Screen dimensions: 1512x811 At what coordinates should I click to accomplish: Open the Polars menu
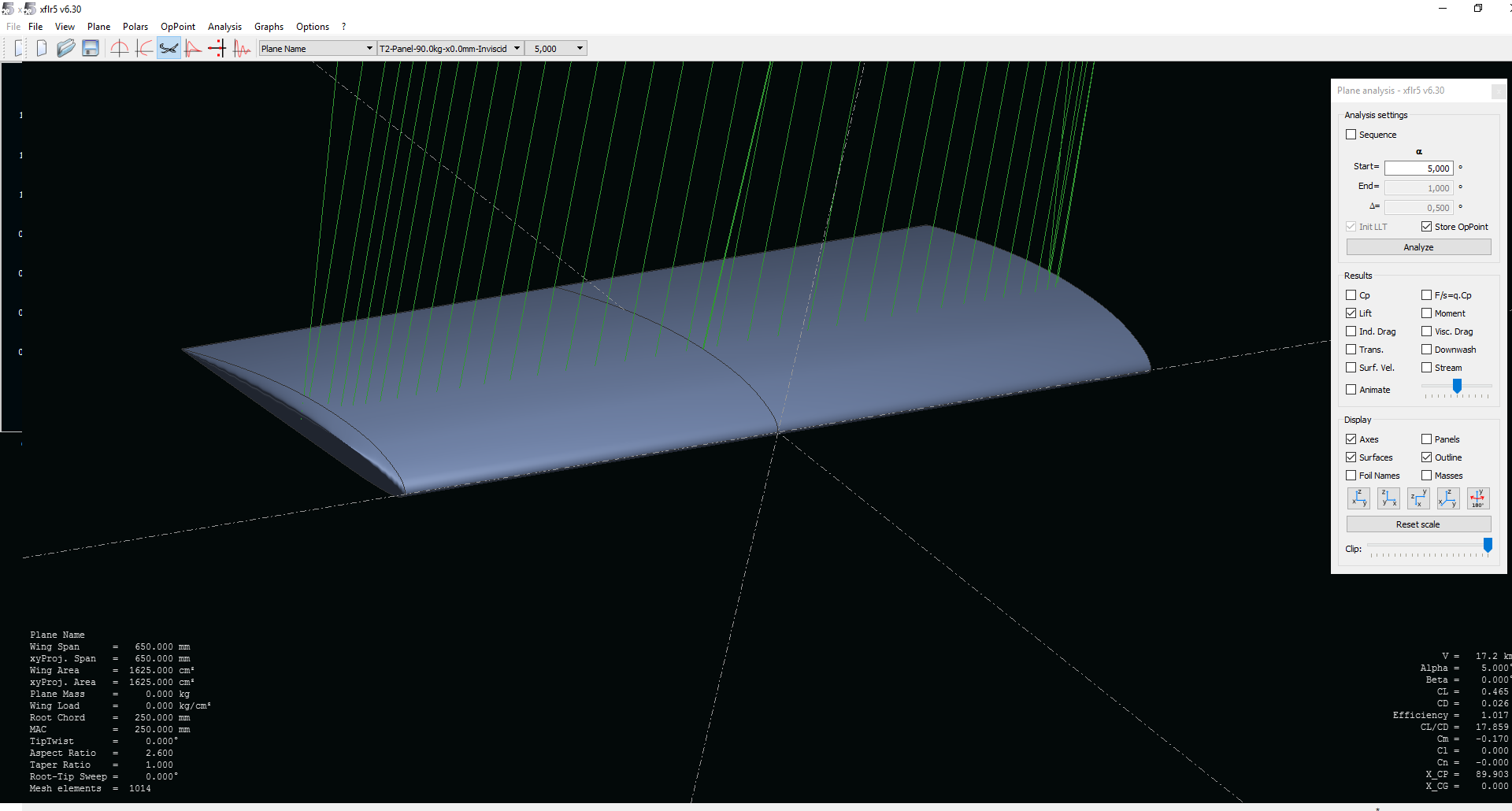point(135,27)
